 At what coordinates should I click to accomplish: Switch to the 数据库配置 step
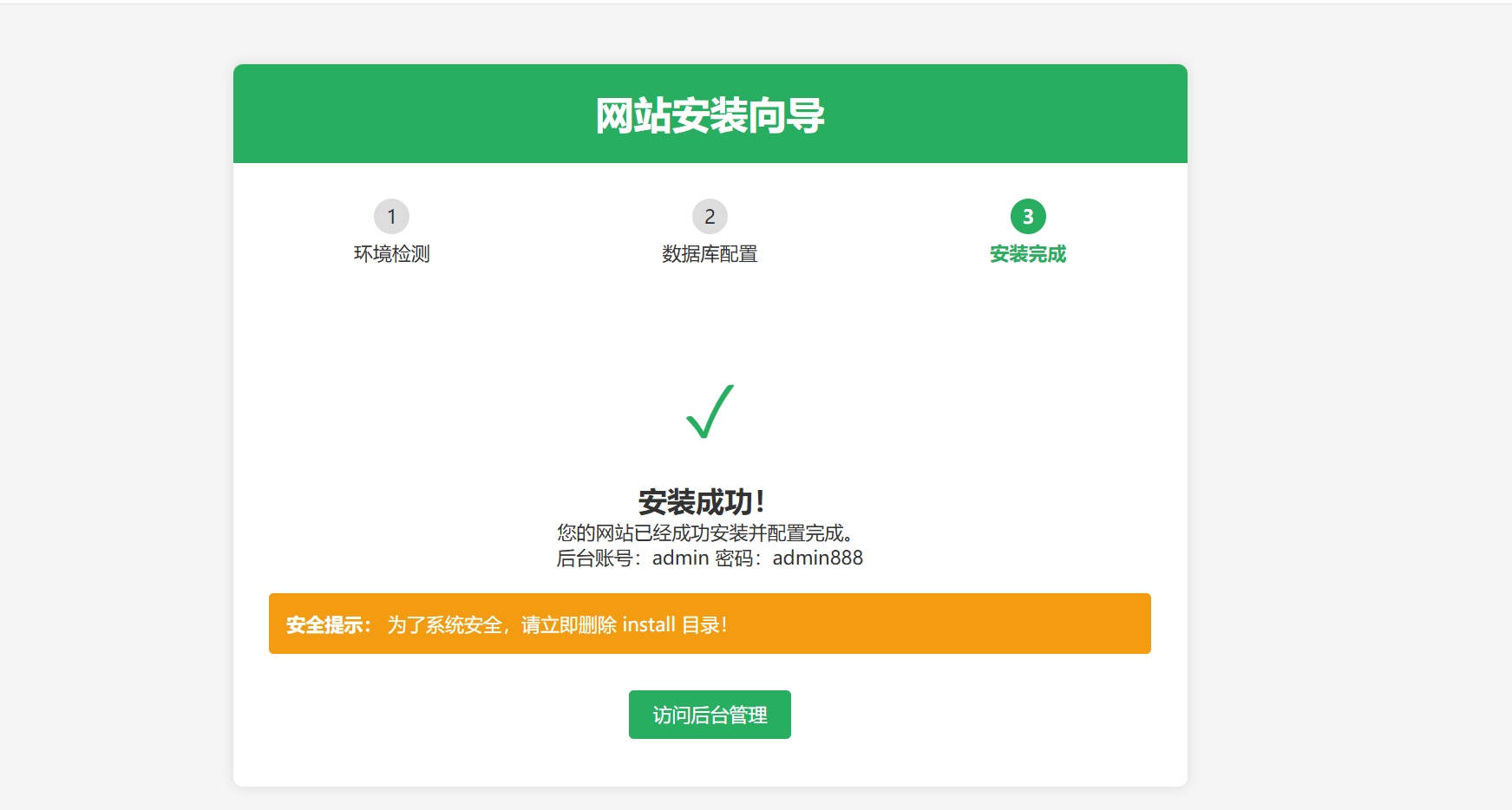(x=710, y=254)
